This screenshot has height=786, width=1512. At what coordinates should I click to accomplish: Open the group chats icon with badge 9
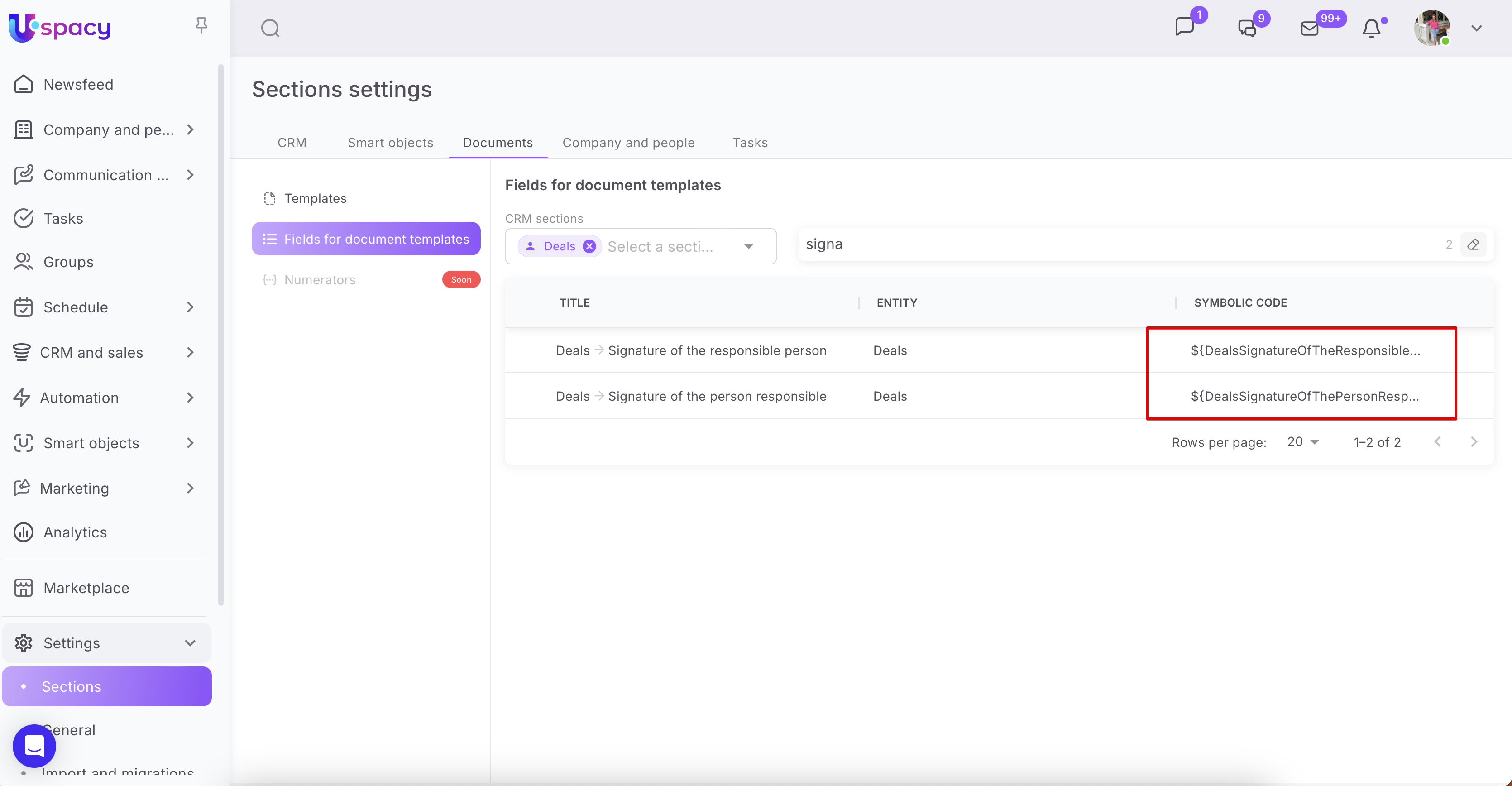1247,28
